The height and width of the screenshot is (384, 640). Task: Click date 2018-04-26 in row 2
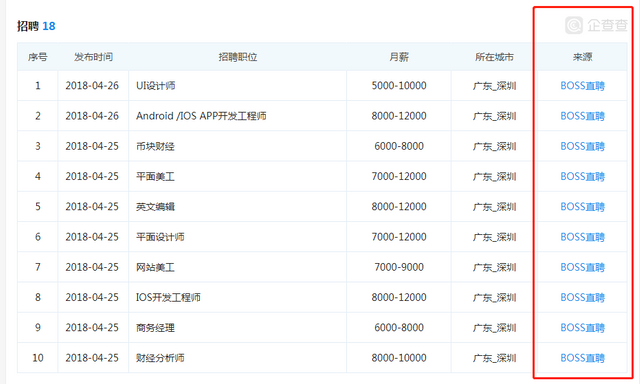coord(92,116)
